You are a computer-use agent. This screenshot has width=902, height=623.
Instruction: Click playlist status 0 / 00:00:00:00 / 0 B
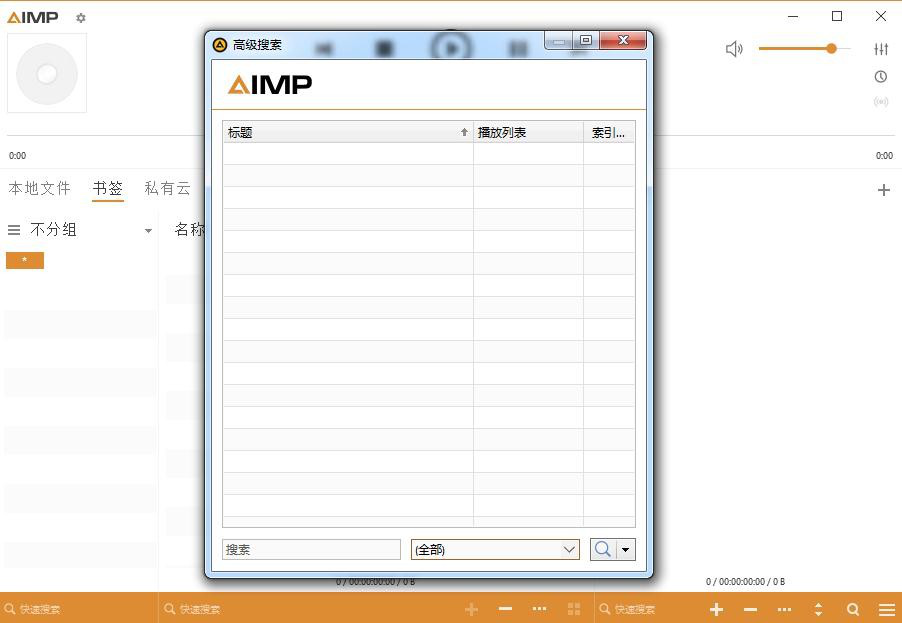(x=745, y=582)
